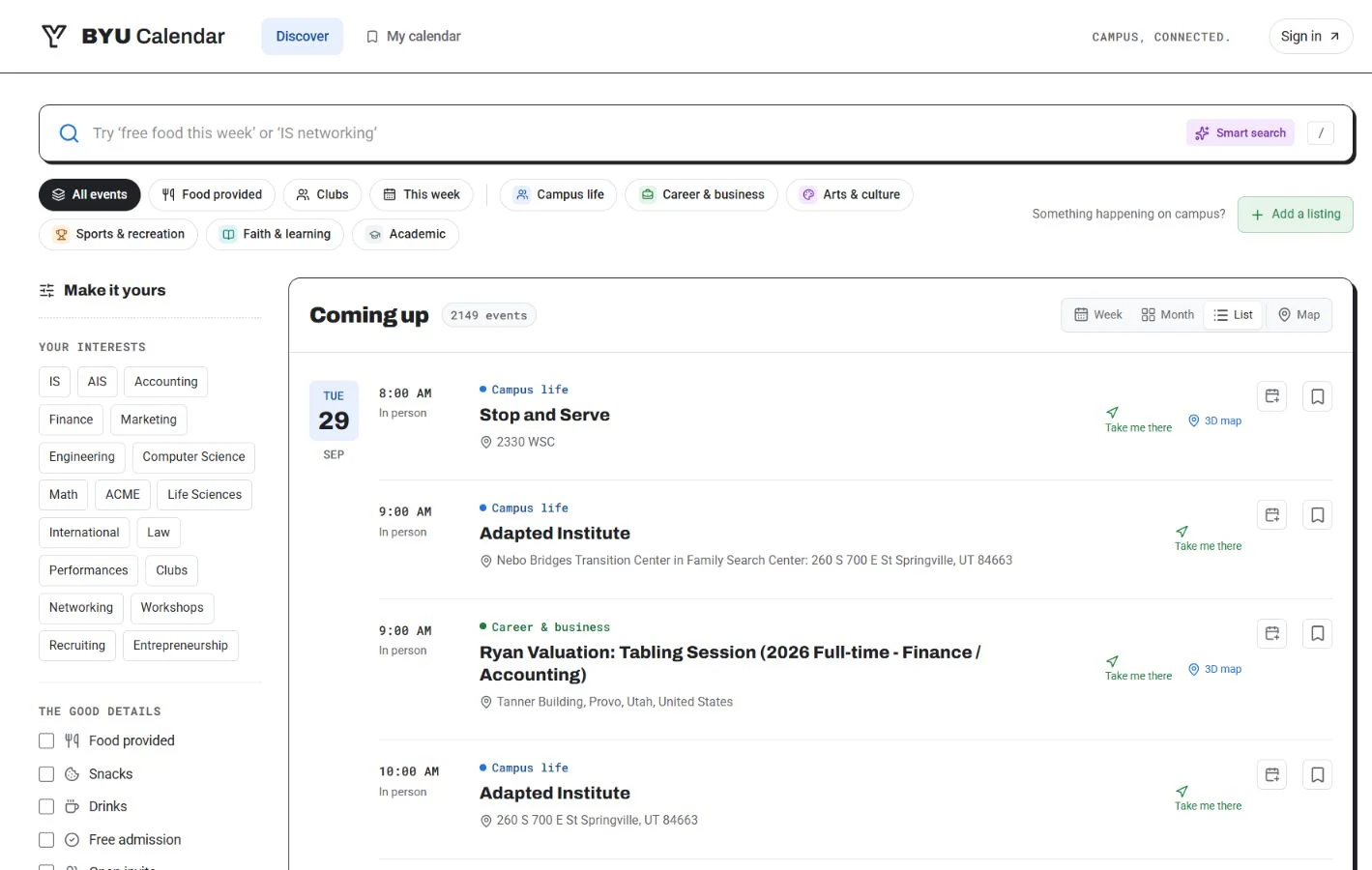Switch to Month view
This screenshot has width=1372, height=870.
[x=1167, y=315]
